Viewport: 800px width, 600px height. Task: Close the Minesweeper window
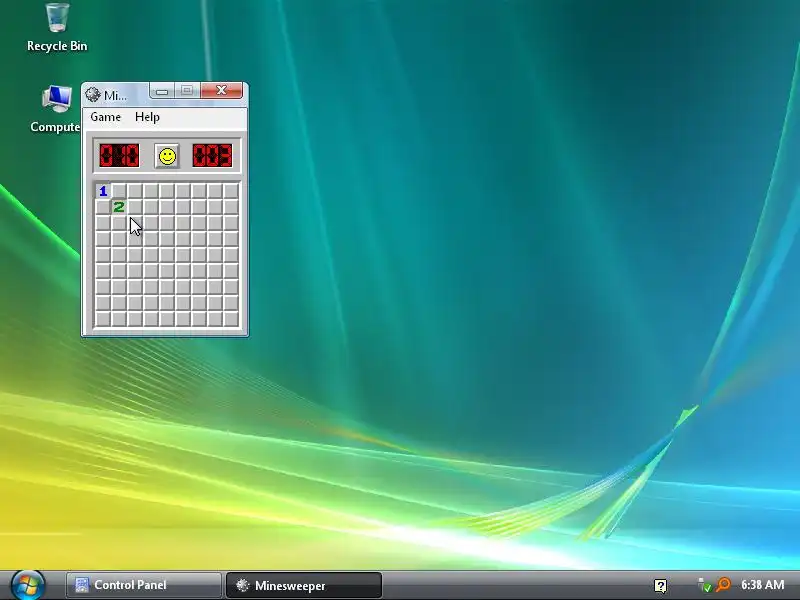pyautogui.click(x=221, y=90)
